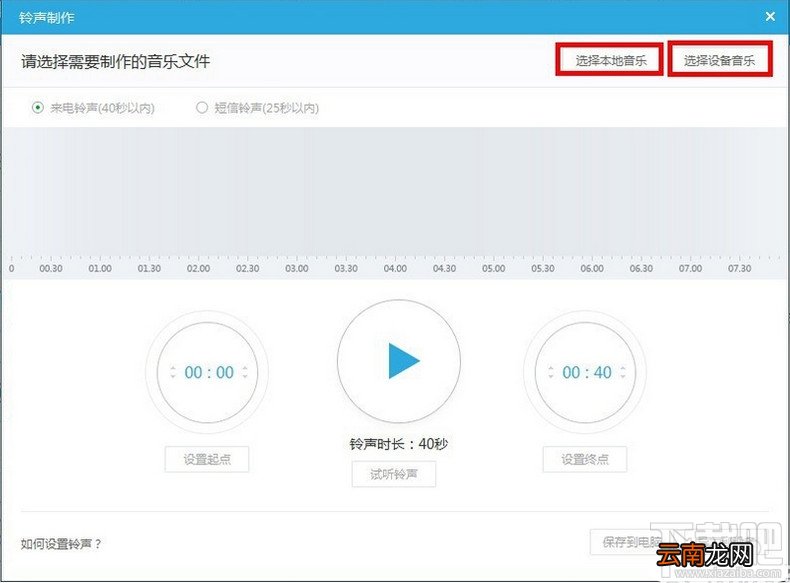Click the 04.00 mark on the timeline
This screenshot has height=583, width=790.
pos(395,269)
